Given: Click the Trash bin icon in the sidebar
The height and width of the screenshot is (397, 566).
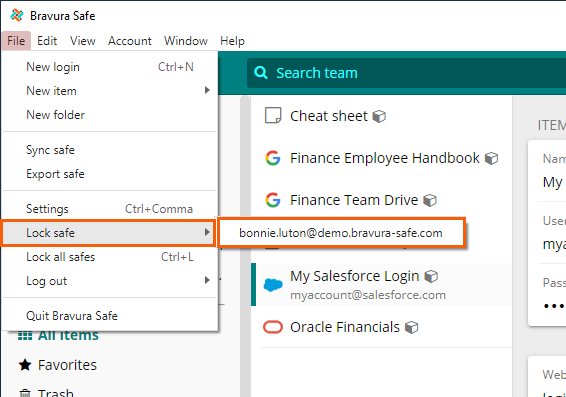Looking at the screenshot, I should (x=25, y=393).
